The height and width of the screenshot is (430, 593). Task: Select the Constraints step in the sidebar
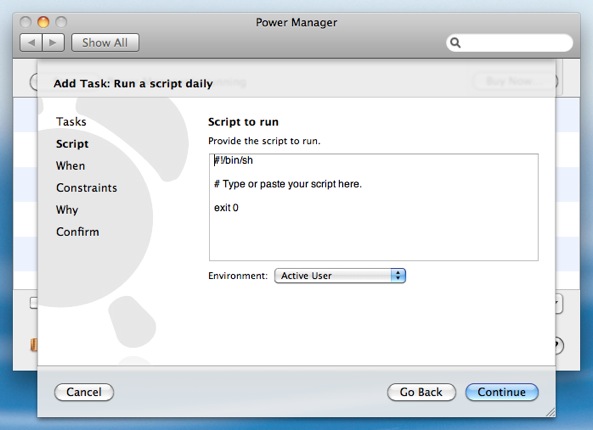87,188
